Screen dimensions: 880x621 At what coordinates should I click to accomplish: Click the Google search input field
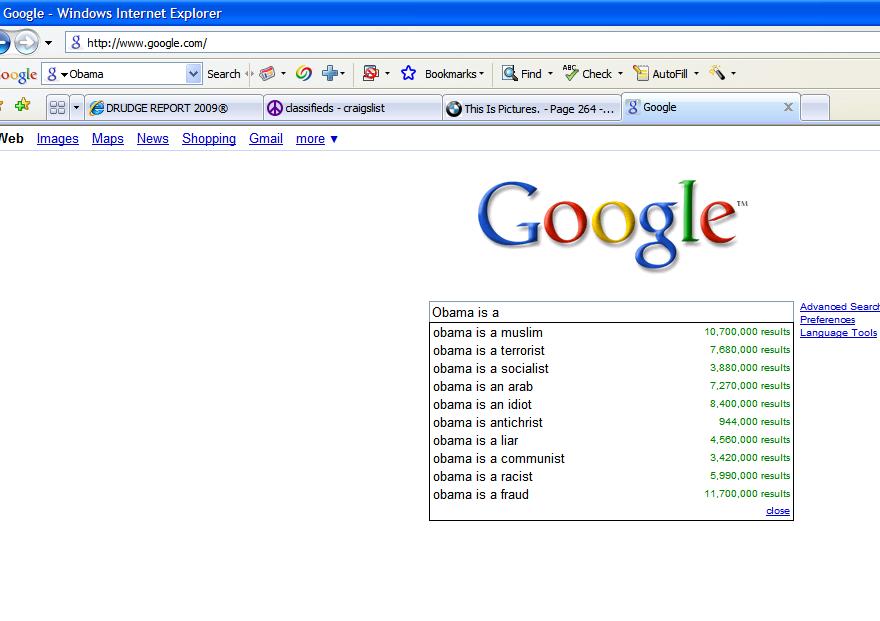pos(610,312)
